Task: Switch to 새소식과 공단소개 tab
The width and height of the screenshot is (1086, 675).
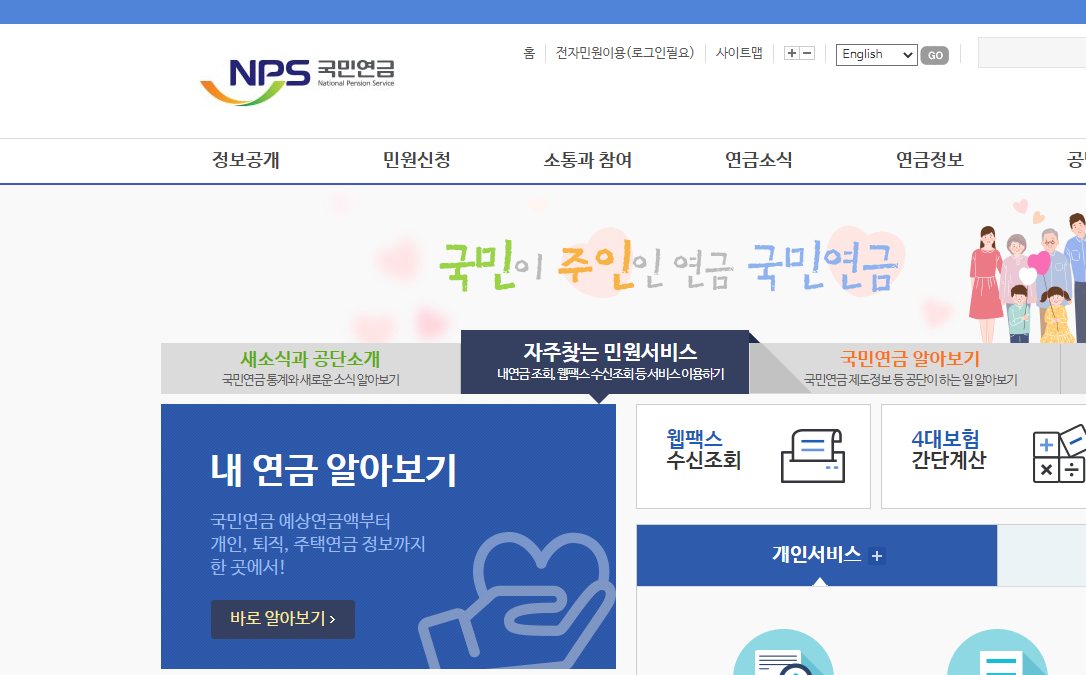Action: 311,368
